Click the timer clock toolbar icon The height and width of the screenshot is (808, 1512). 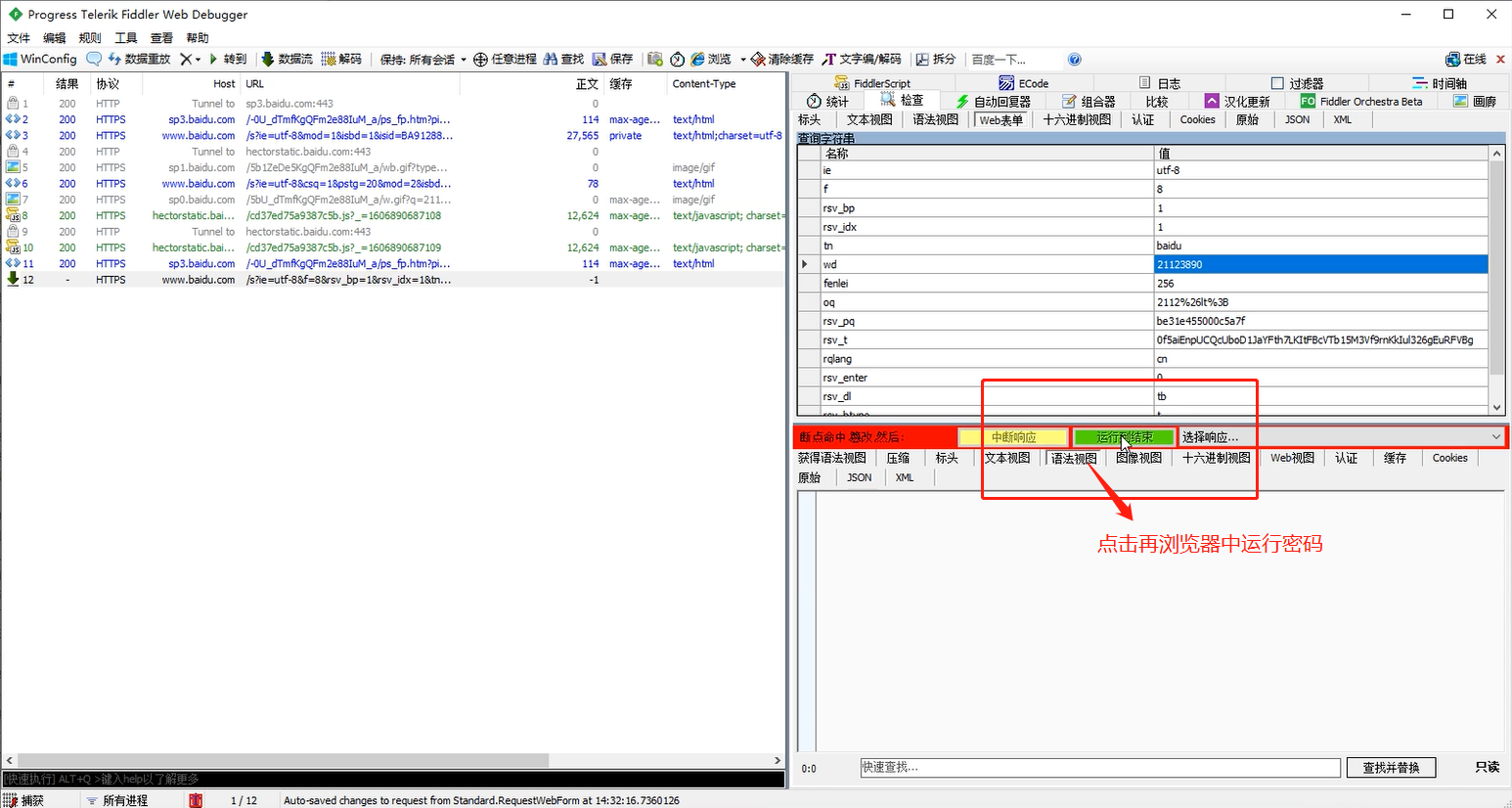pos(677,59)
